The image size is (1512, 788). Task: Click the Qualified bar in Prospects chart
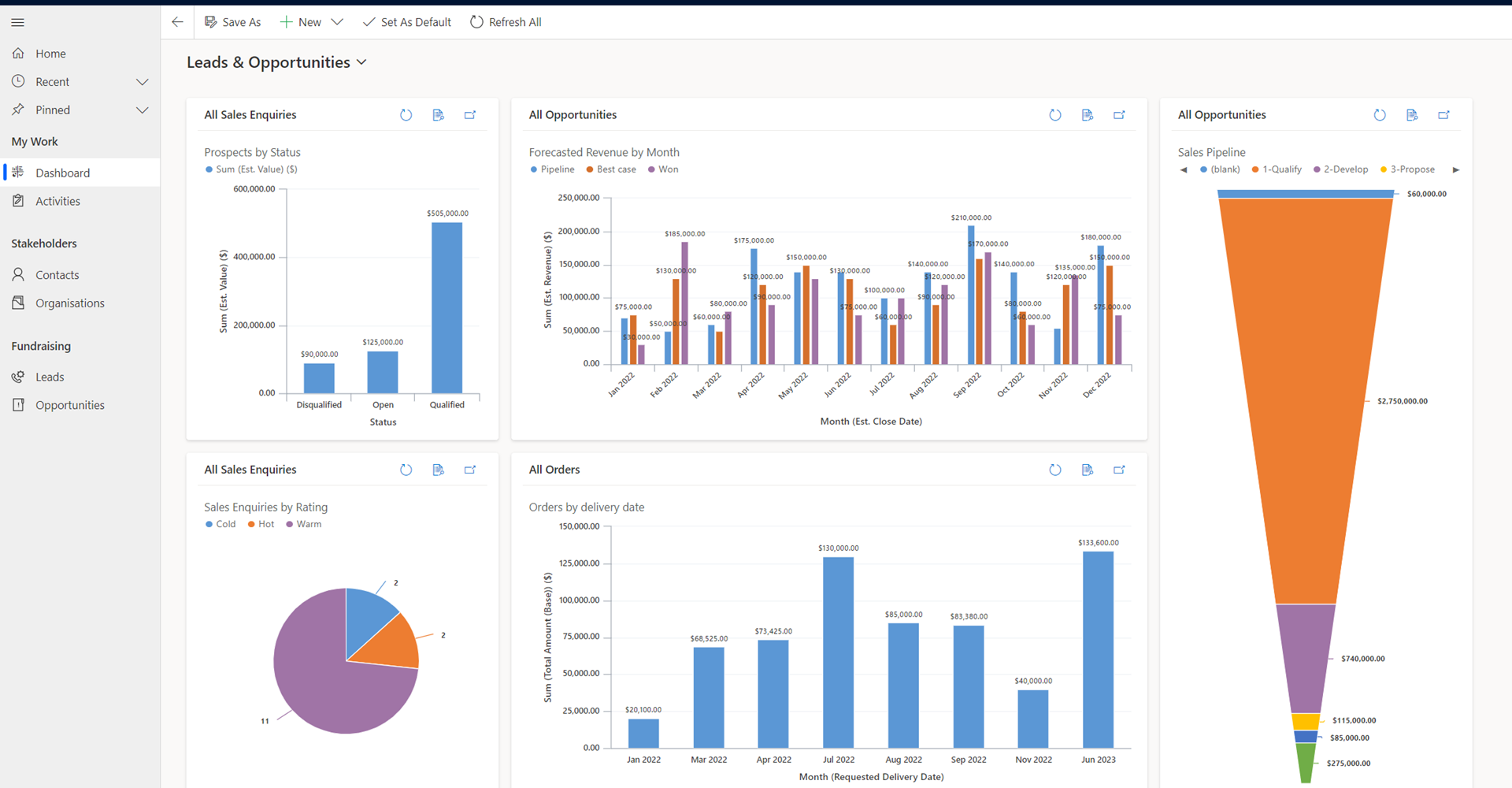tap(447, 307)
